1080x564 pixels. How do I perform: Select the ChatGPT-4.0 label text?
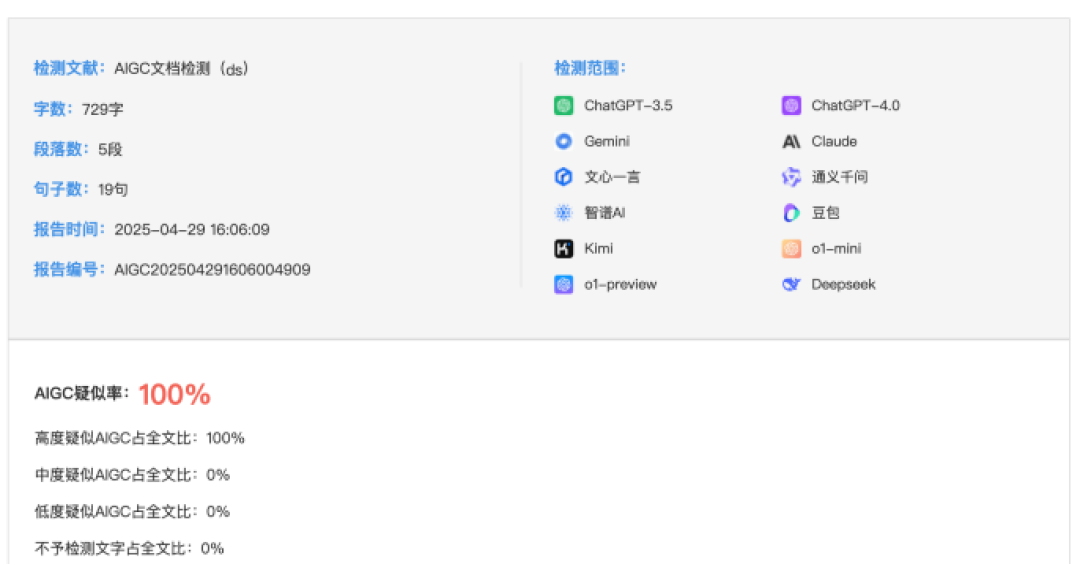tap(855, 105)
